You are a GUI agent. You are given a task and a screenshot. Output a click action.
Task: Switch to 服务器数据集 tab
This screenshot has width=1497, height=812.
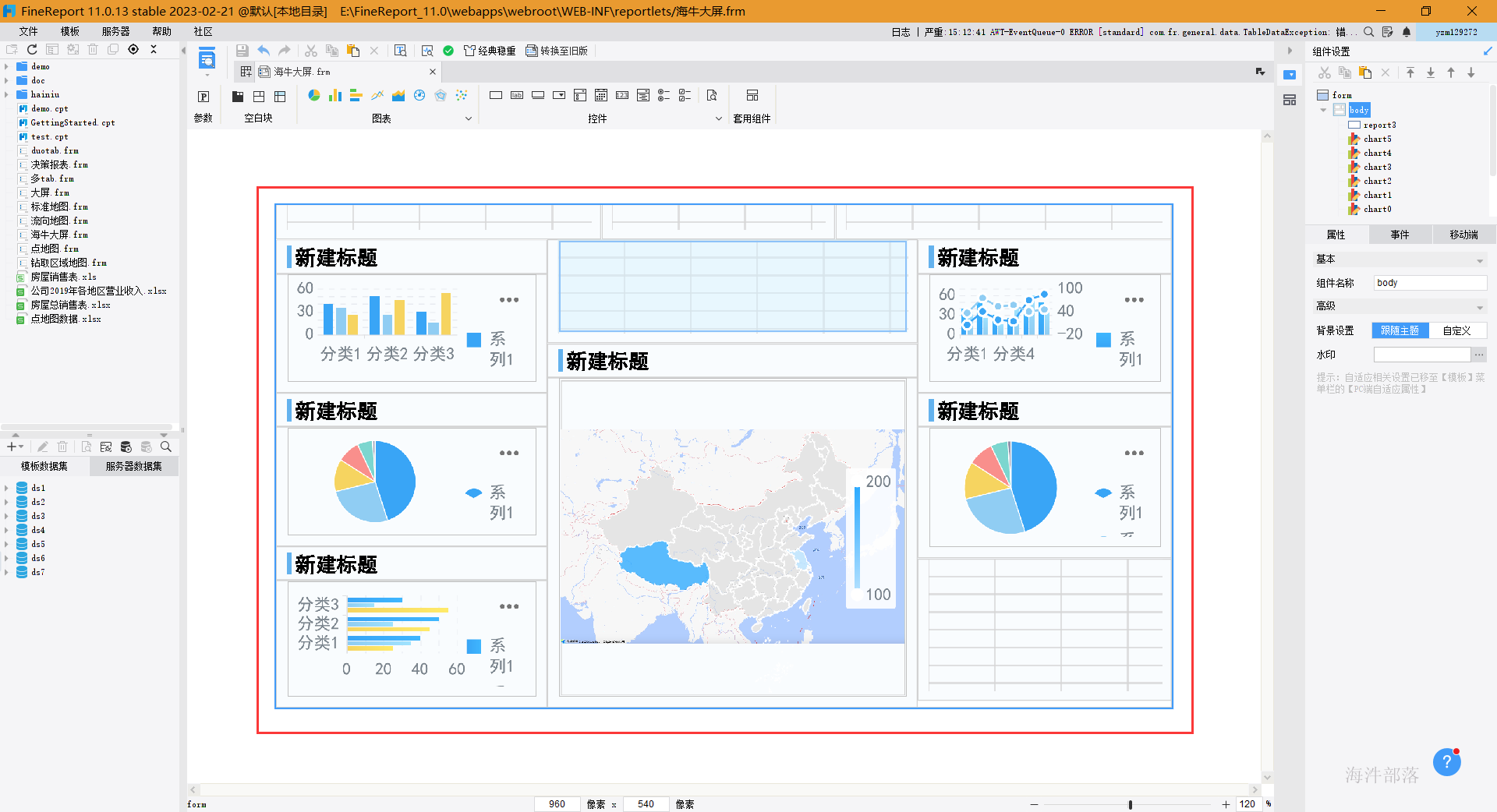pos(134,466)
